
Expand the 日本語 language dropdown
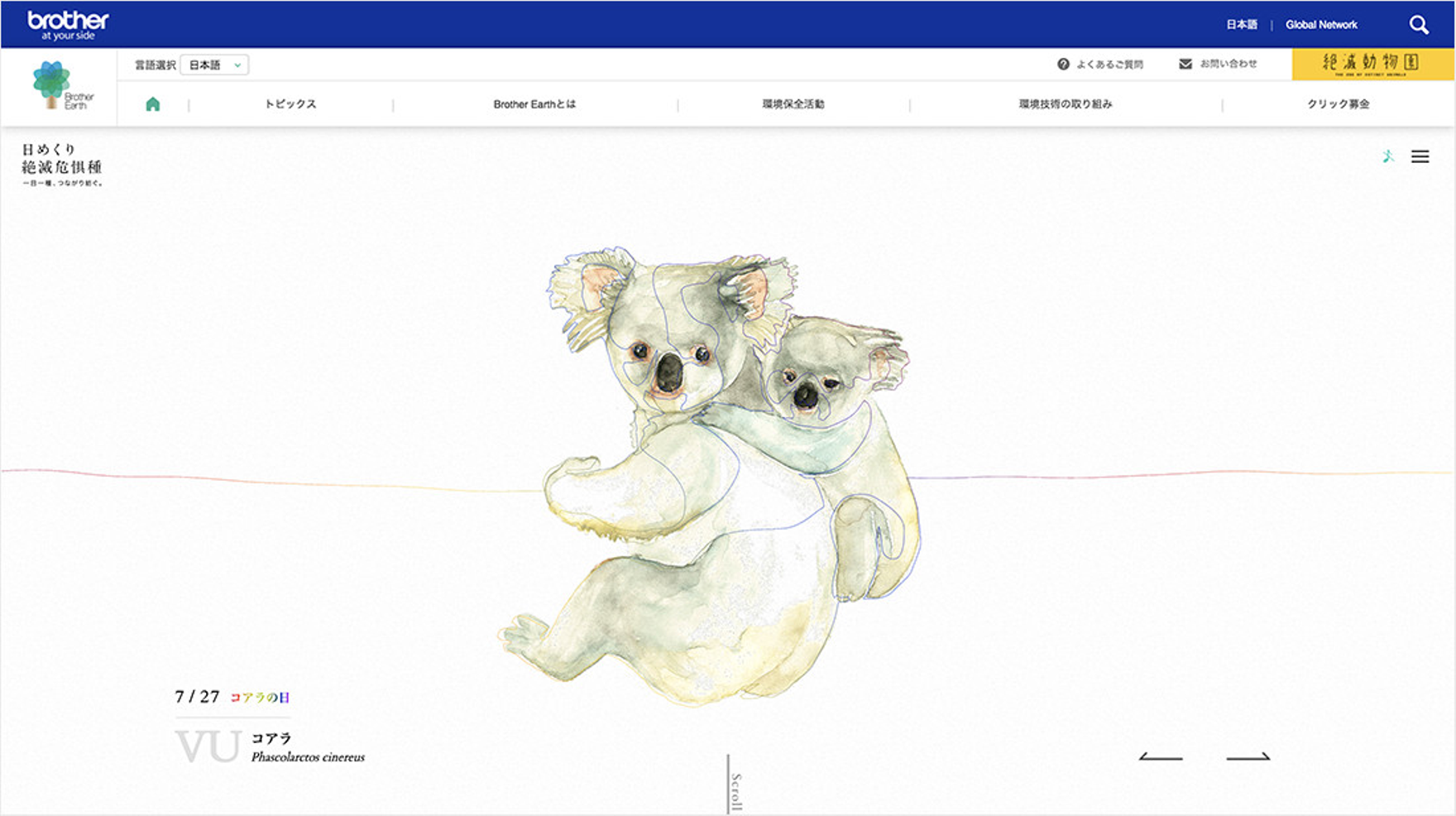point(214,65)
